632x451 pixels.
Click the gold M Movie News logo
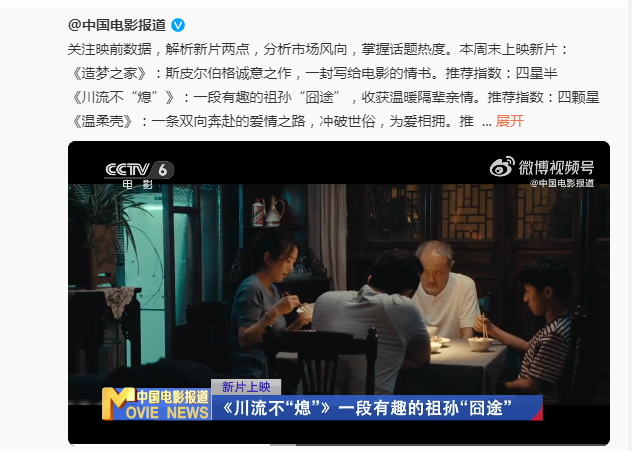tap(118, 404)
